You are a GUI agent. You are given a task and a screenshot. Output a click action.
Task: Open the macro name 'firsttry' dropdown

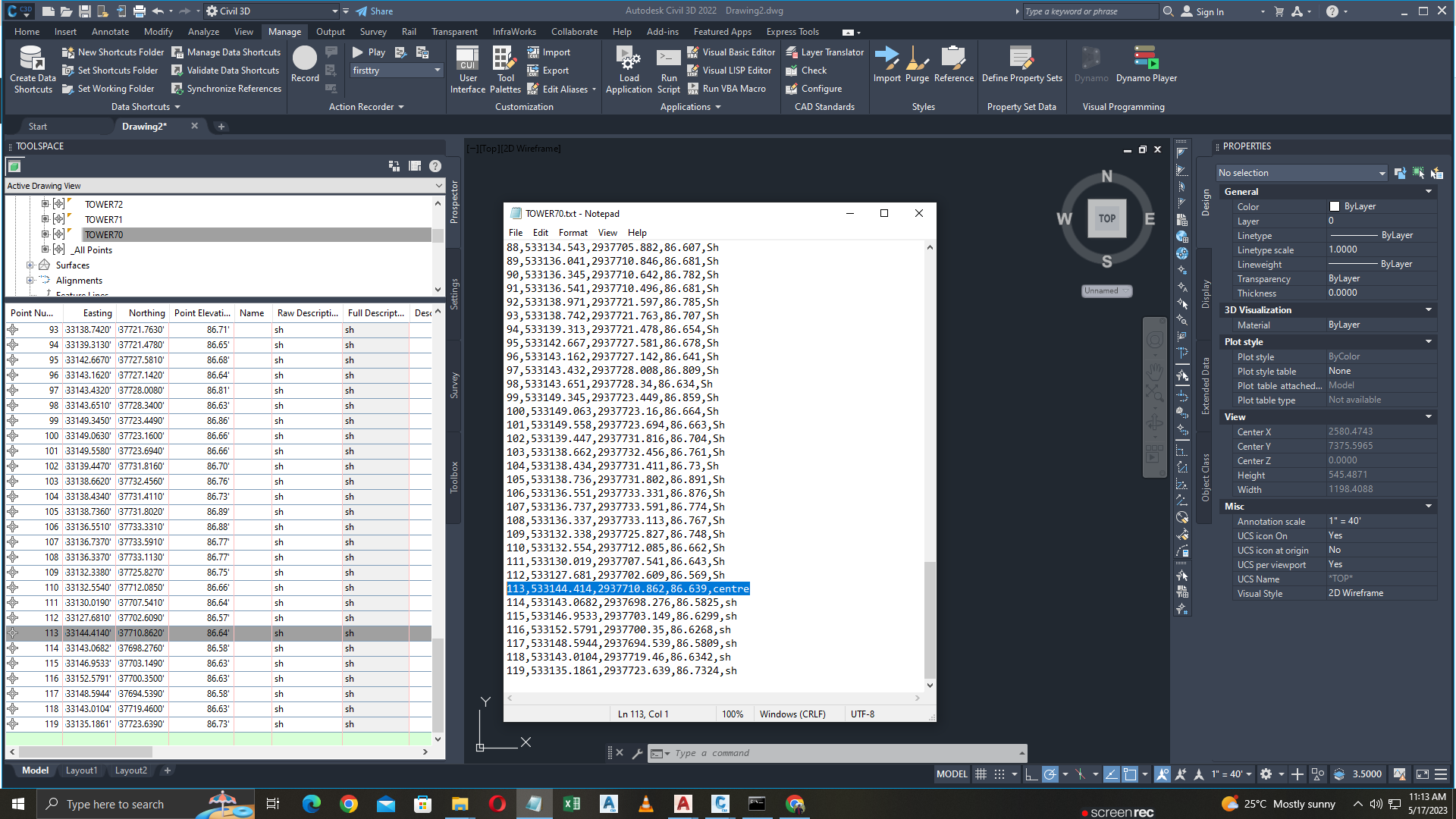tap(397, 71)
